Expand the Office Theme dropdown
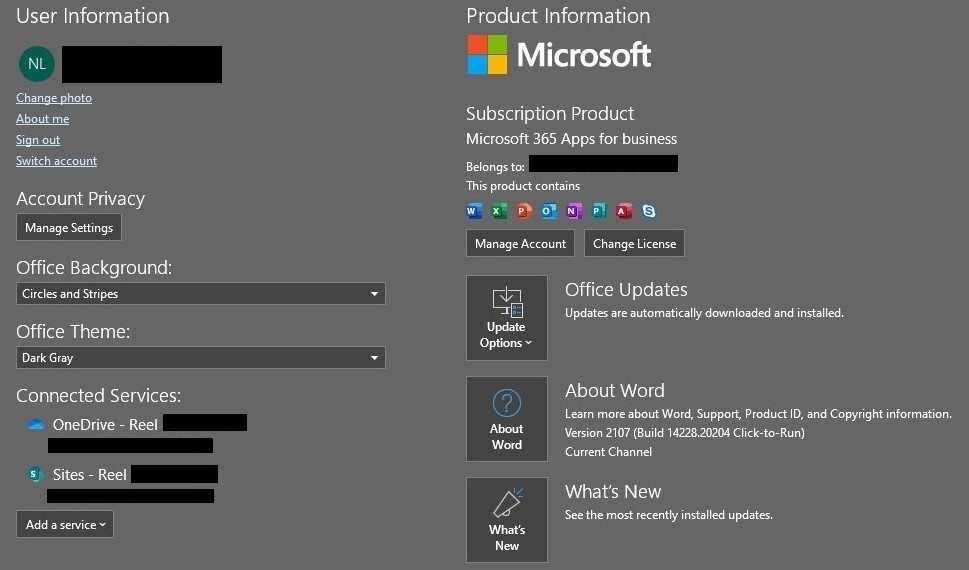Screen dimensions: 969x570 point(201,357)
